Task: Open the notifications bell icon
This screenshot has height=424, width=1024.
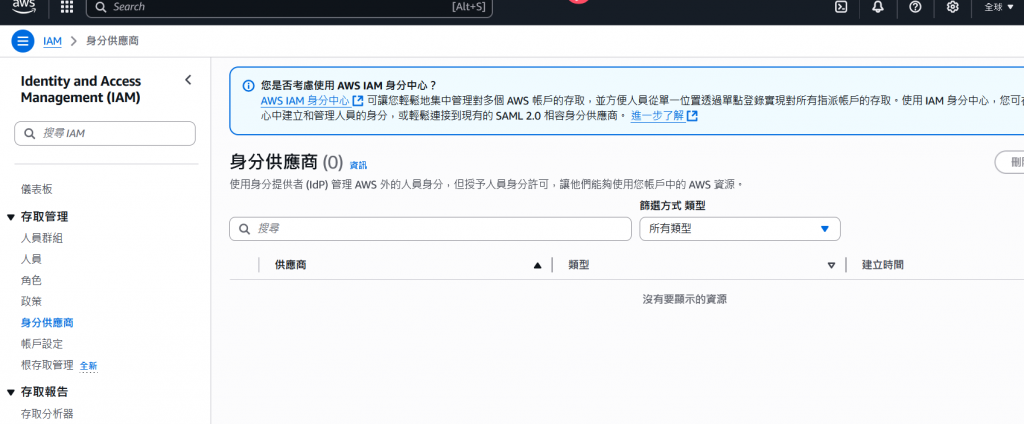Action: tap(878, 7)
